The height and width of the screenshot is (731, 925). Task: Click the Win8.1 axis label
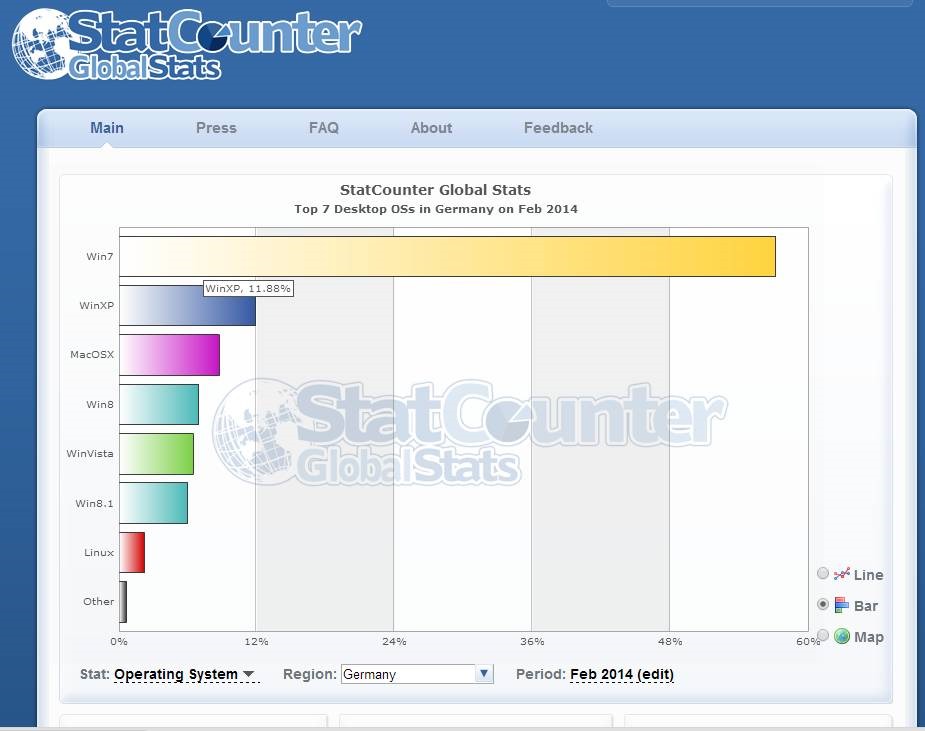pos(94,503)
